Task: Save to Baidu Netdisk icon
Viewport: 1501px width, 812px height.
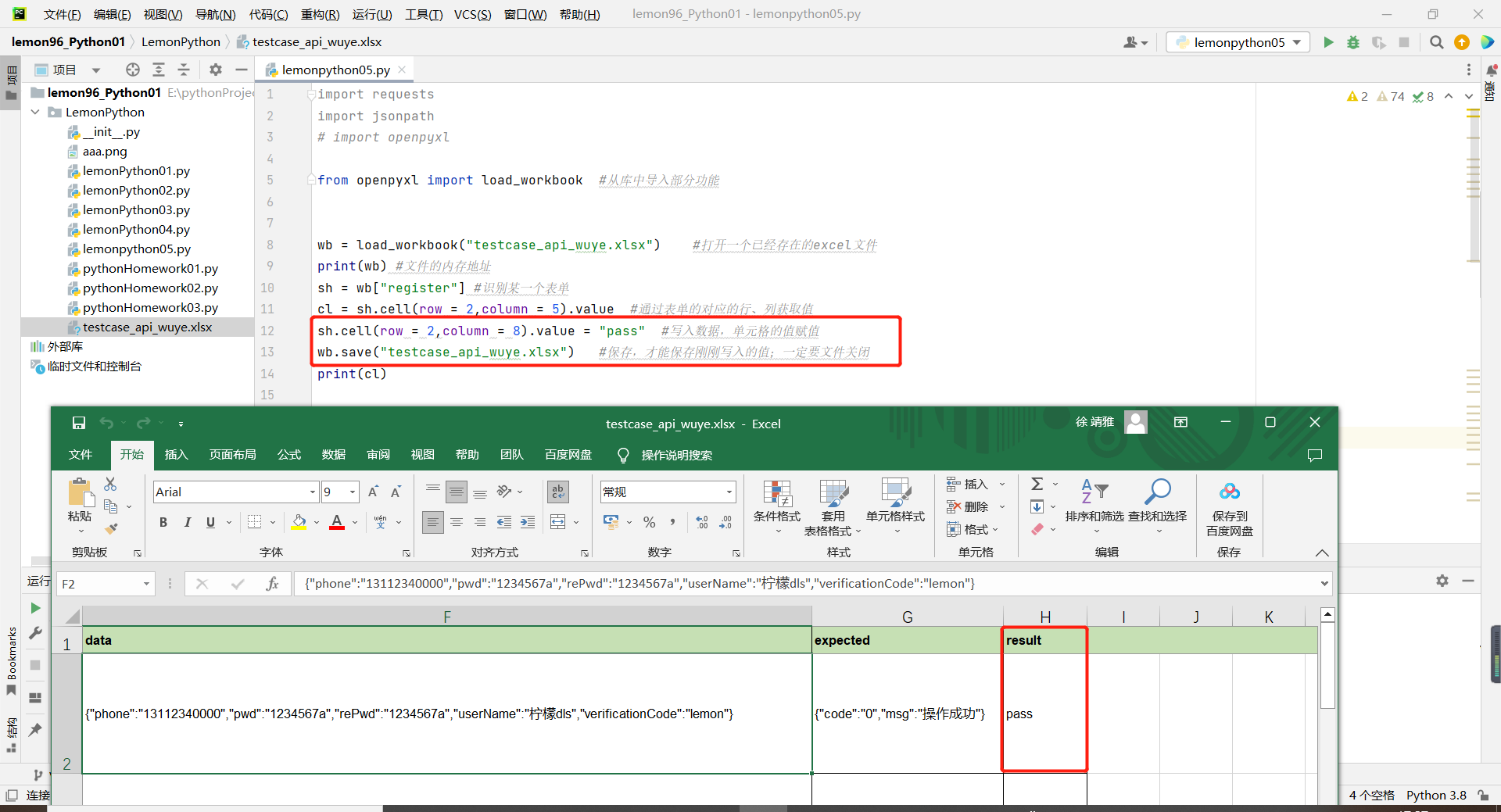Action: [x=1229, y=506]
